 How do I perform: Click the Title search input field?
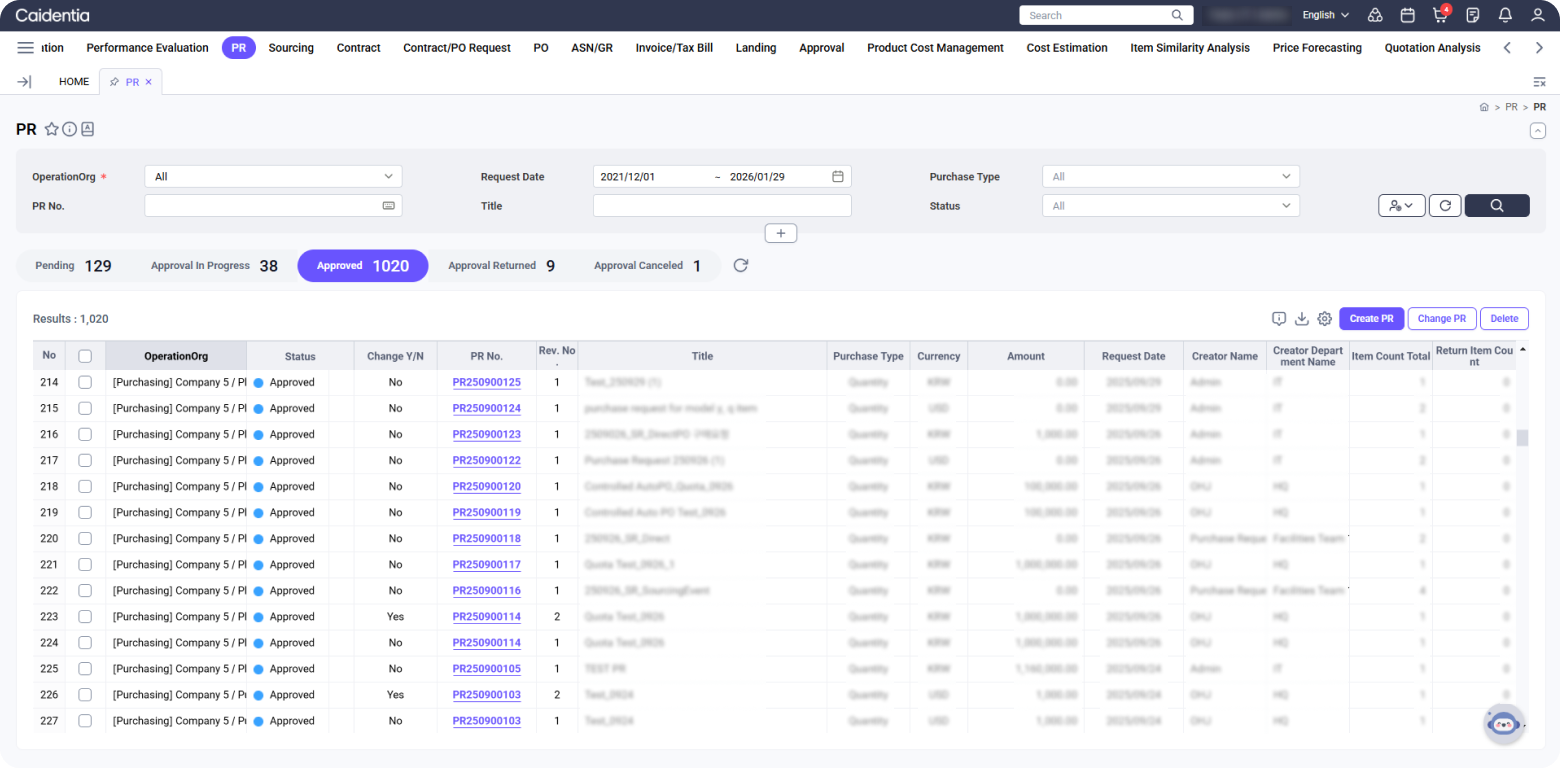point(721,206)
